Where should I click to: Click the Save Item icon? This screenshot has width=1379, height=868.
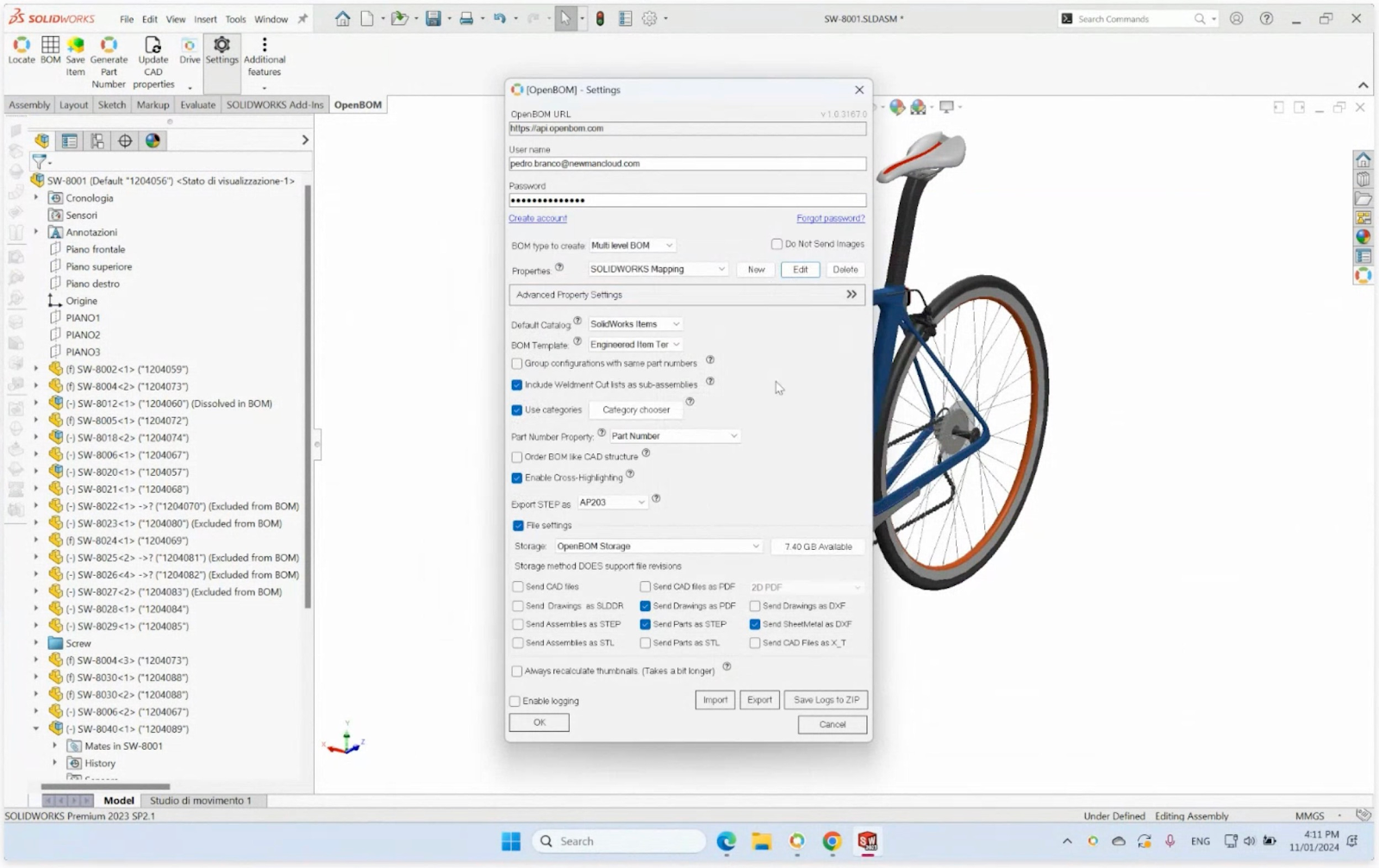tap(76, 45)
